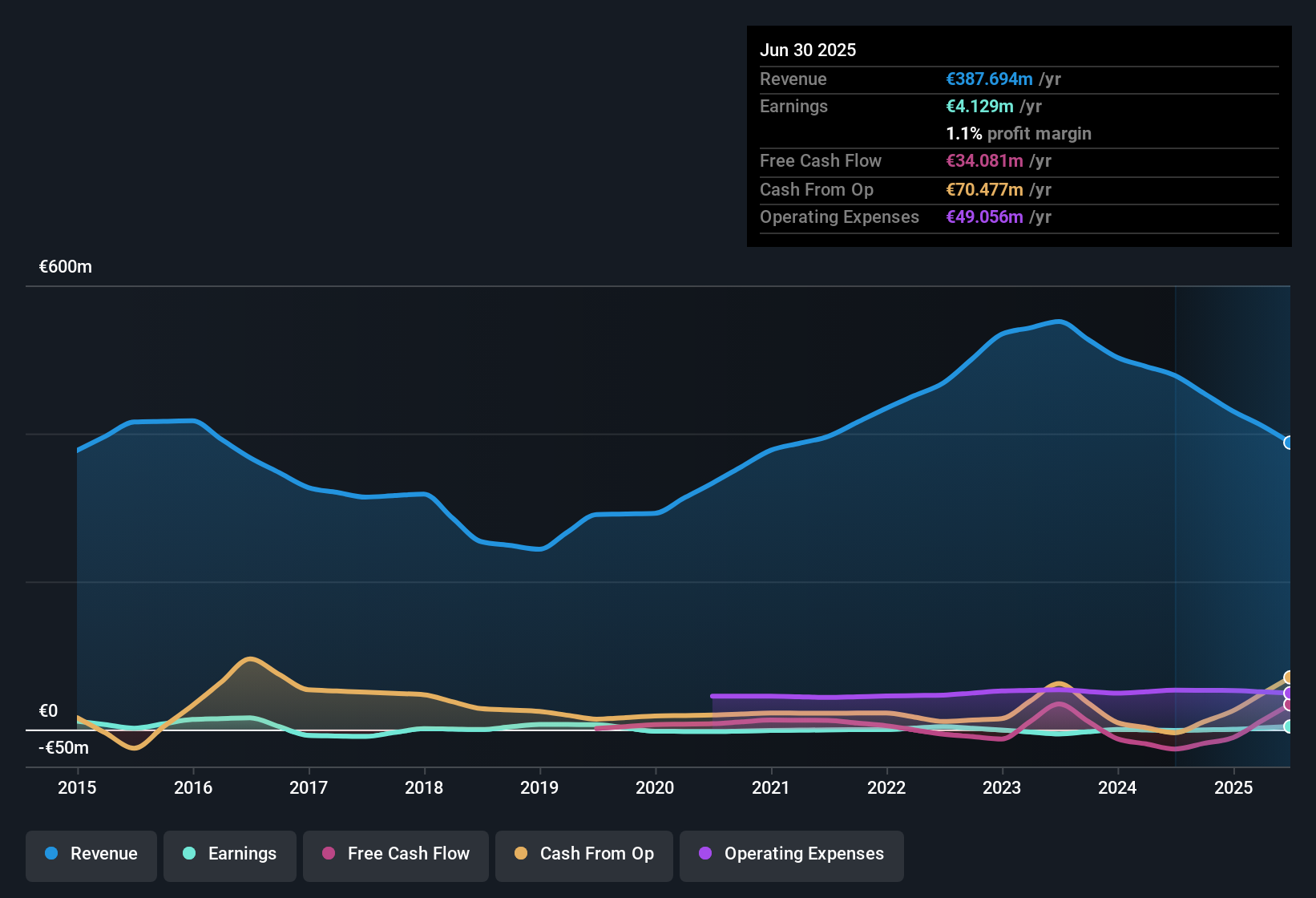Select the 2023 label on the x-axis
The width and height of the screenshot is (1316, 898).
[x=1000, y=788]
